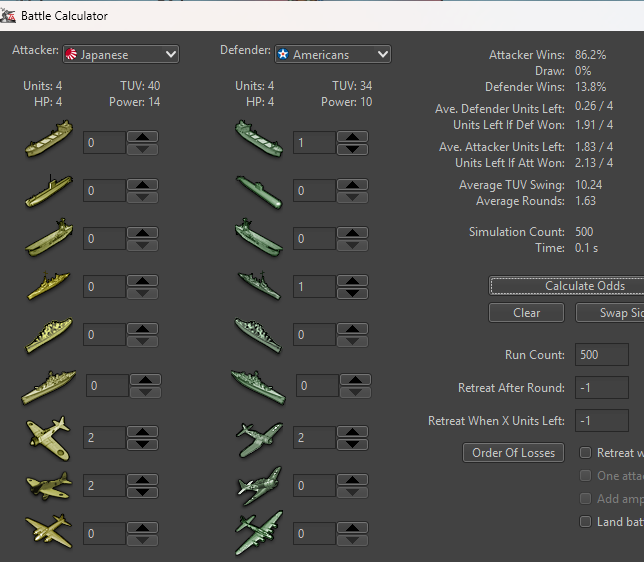
Task: Click the American destroyer unit icon
Action: pyautogui.click(x=260, y=286)
